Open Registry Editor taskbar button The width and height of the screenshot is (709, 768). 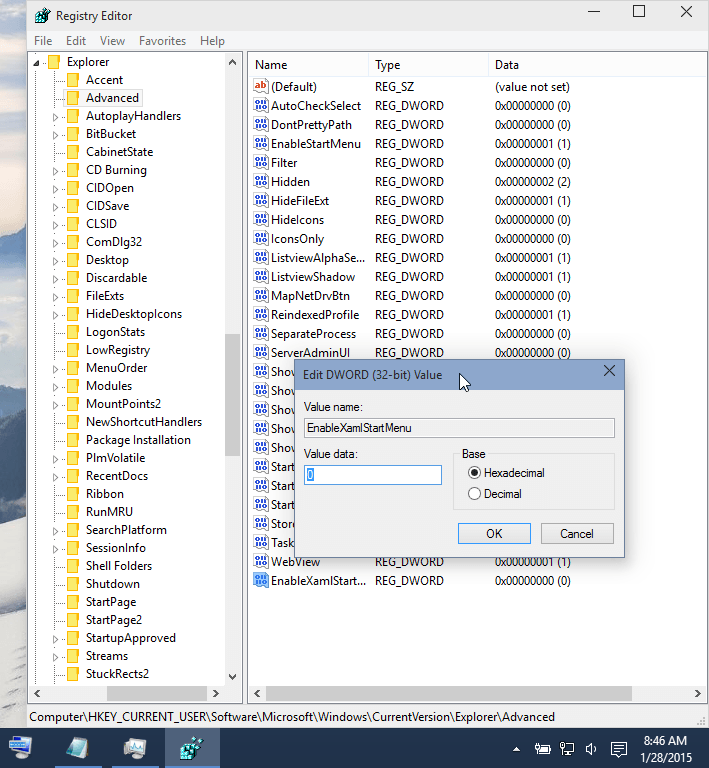(192, 748)
